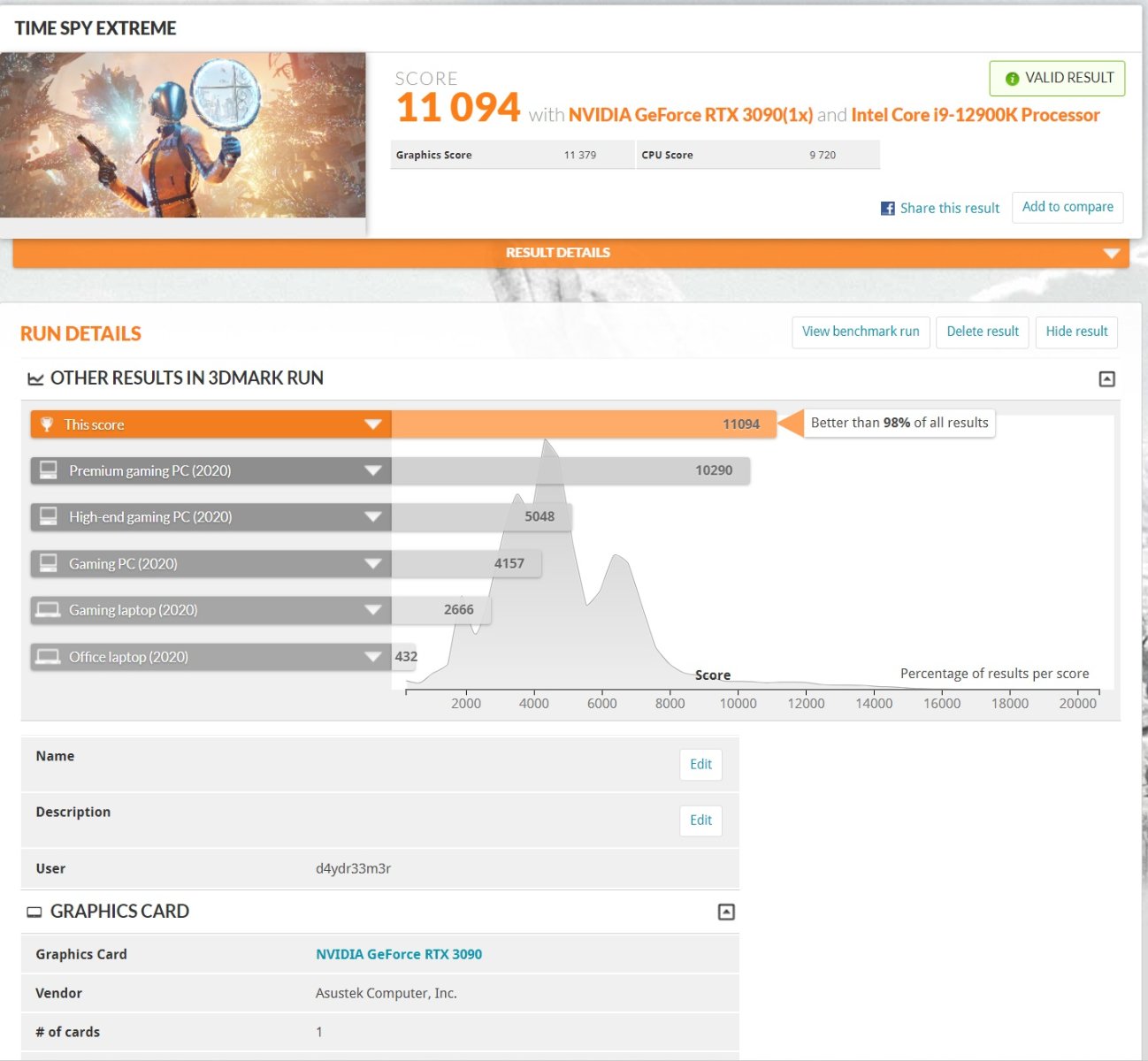Viewport: 1148px width, 1061px height.
Task: Click the High-end gaming PC 5048 score bar
Action: pos(481,516)
